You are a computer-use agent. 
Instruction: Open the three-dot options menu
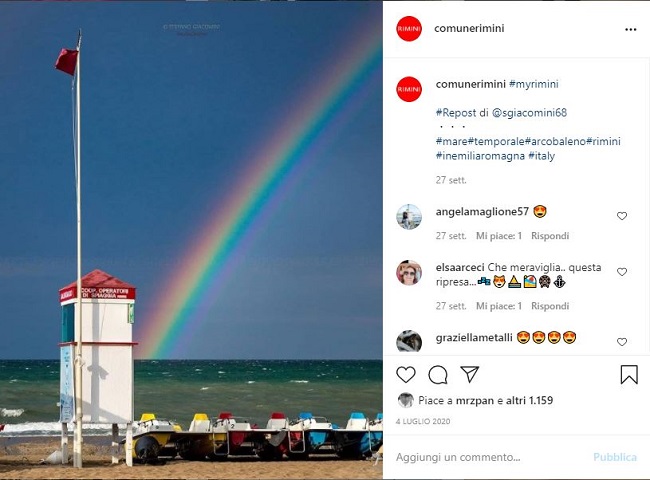[x=631, y=29]
